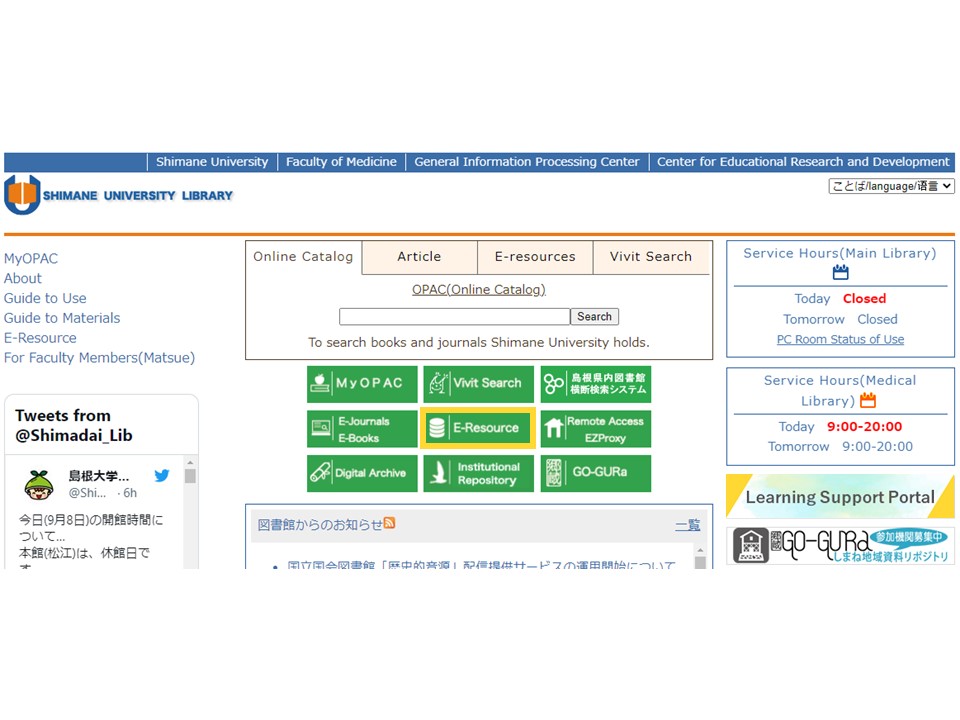Open Guide to Materials sidebar link

[62, 318]
